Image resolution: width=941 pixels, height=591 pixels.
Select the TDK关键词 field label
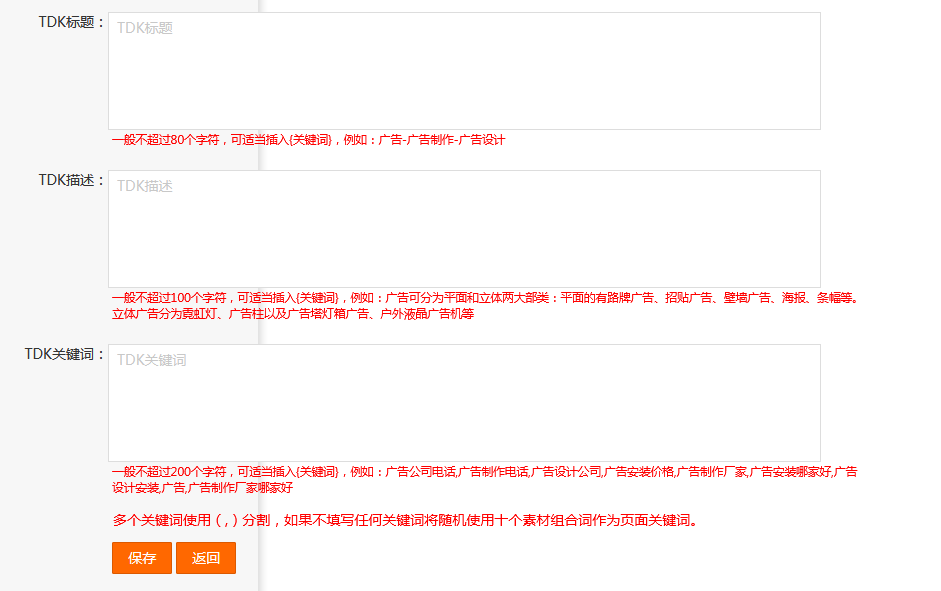(65, 354)
